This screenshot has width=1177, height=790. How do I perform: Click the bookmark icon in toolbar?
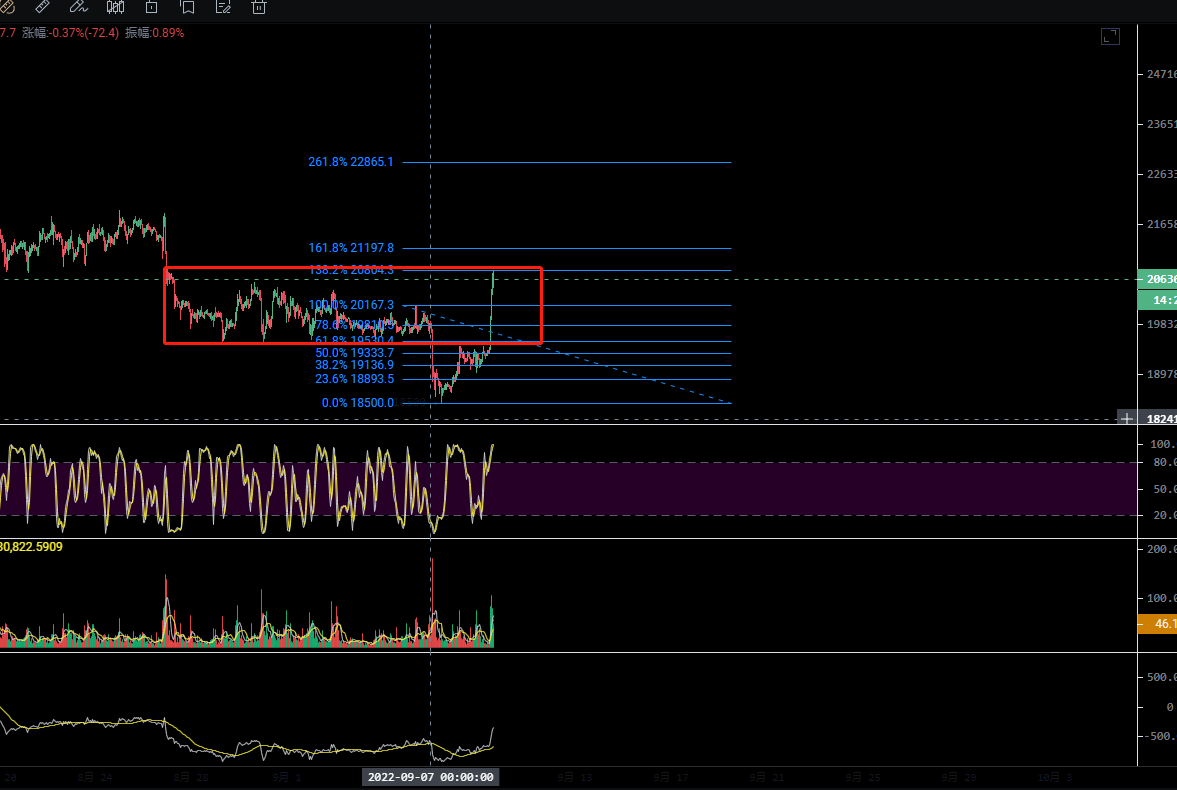click(187, 7)
